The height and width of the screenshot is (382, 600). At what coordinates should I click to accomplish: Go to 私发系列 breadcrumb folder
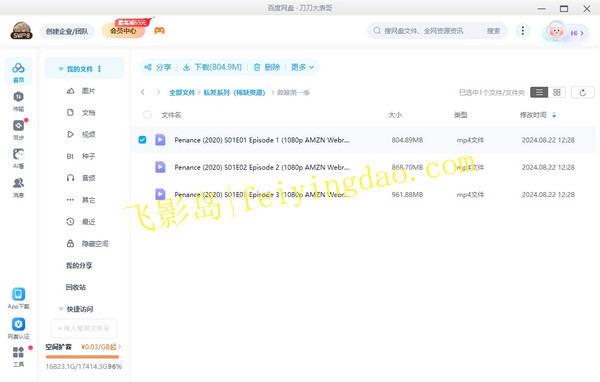(x=234, y=92)
